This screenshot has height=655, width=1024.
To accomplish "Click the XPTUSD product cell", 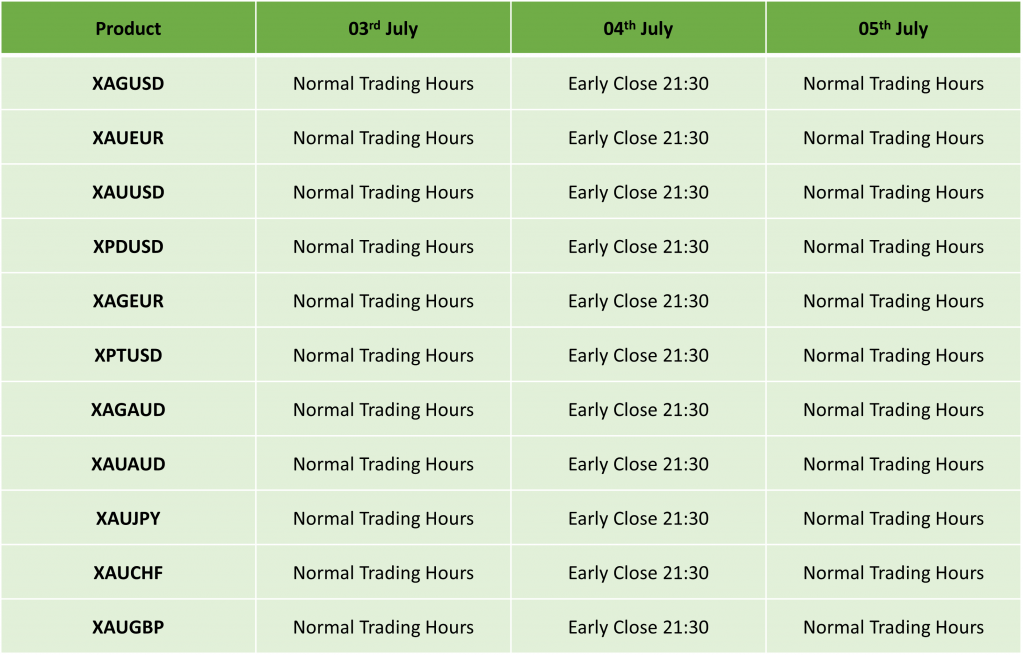I will pyautogui.click(x=128, y=355).
